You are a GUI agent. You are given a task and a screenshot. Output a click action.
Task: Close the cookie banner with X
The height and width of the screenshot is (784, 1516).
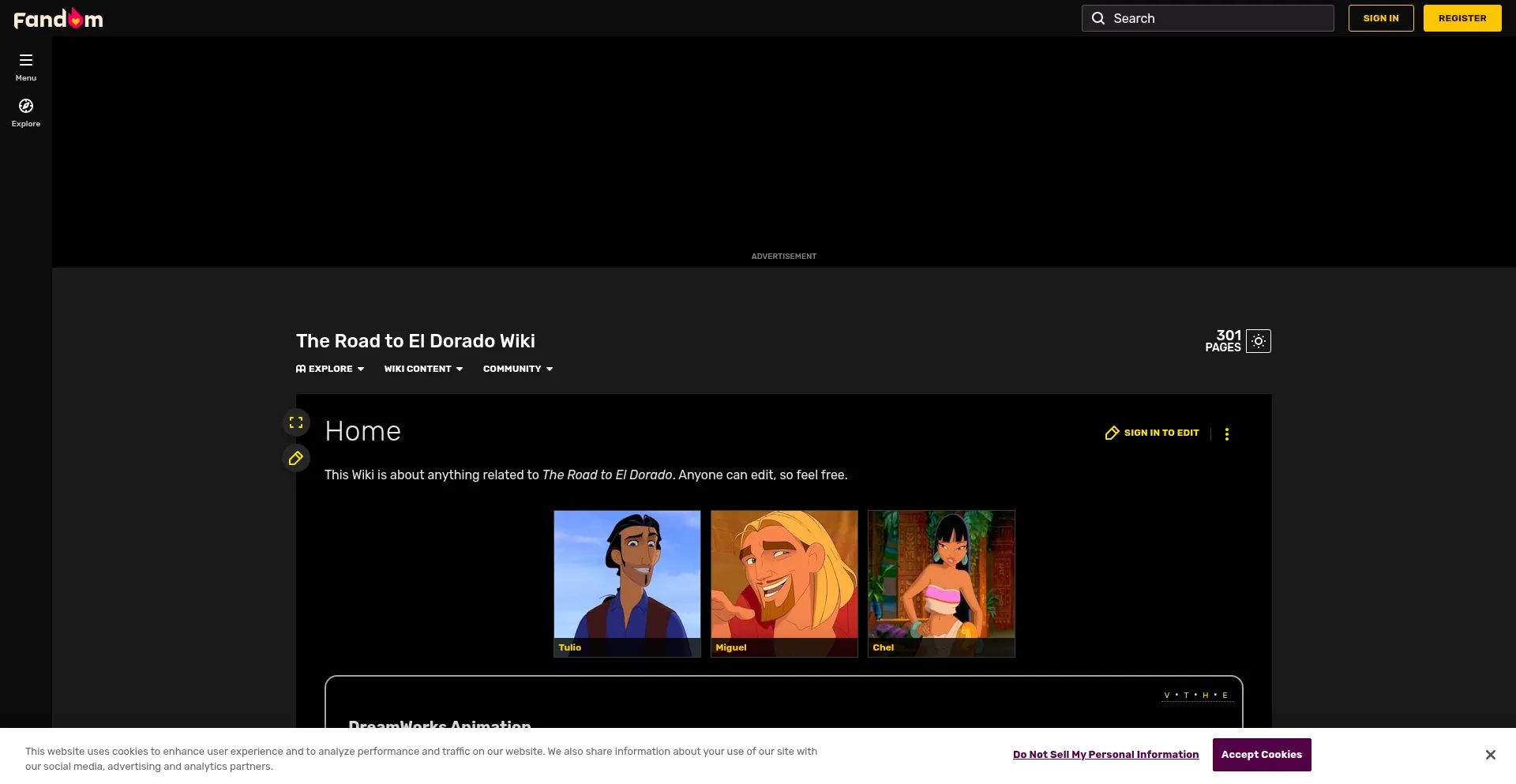(x=1490, y=755)
